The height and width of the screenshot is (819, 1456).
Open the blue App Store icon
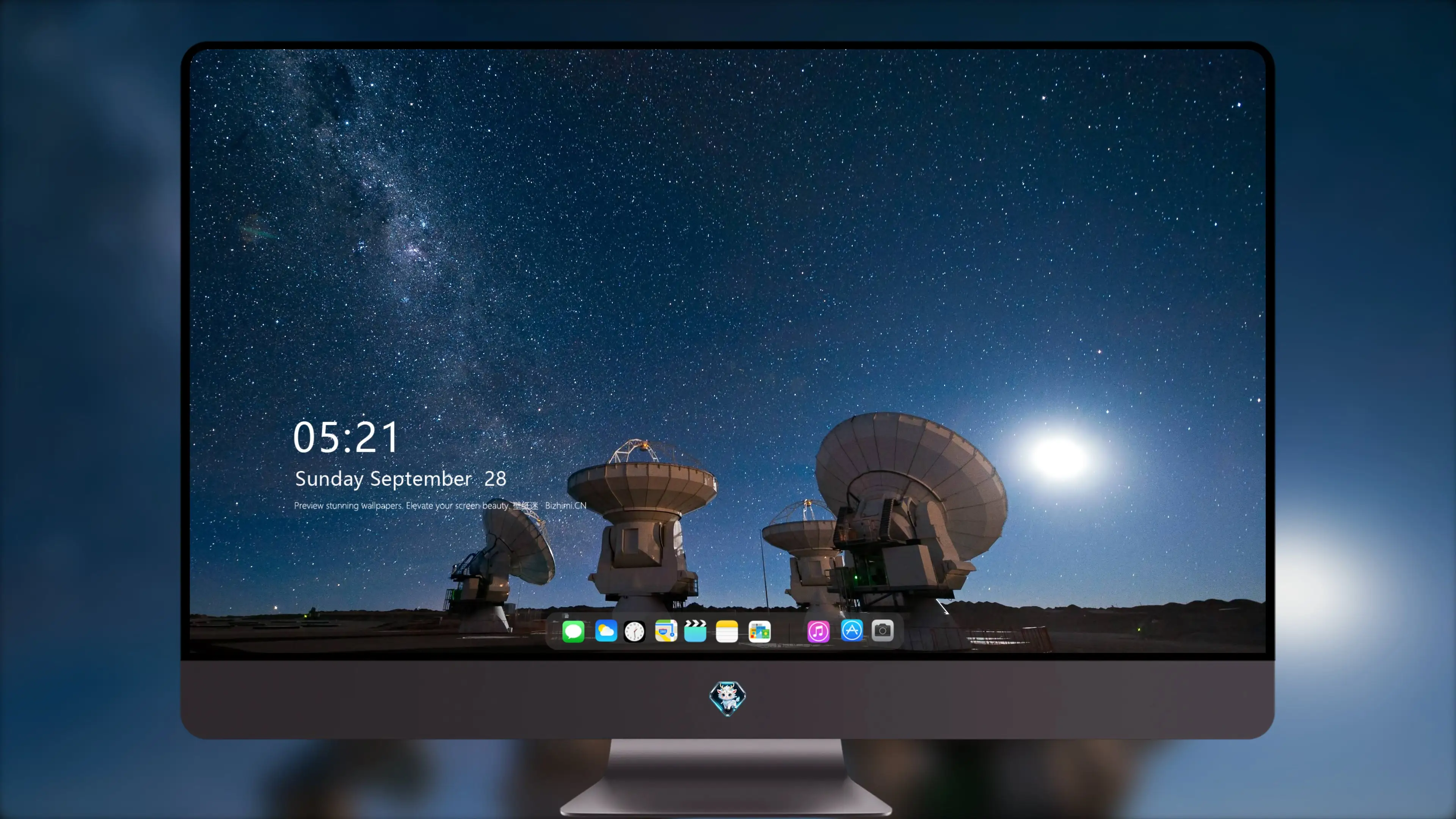tap(852, 630)
